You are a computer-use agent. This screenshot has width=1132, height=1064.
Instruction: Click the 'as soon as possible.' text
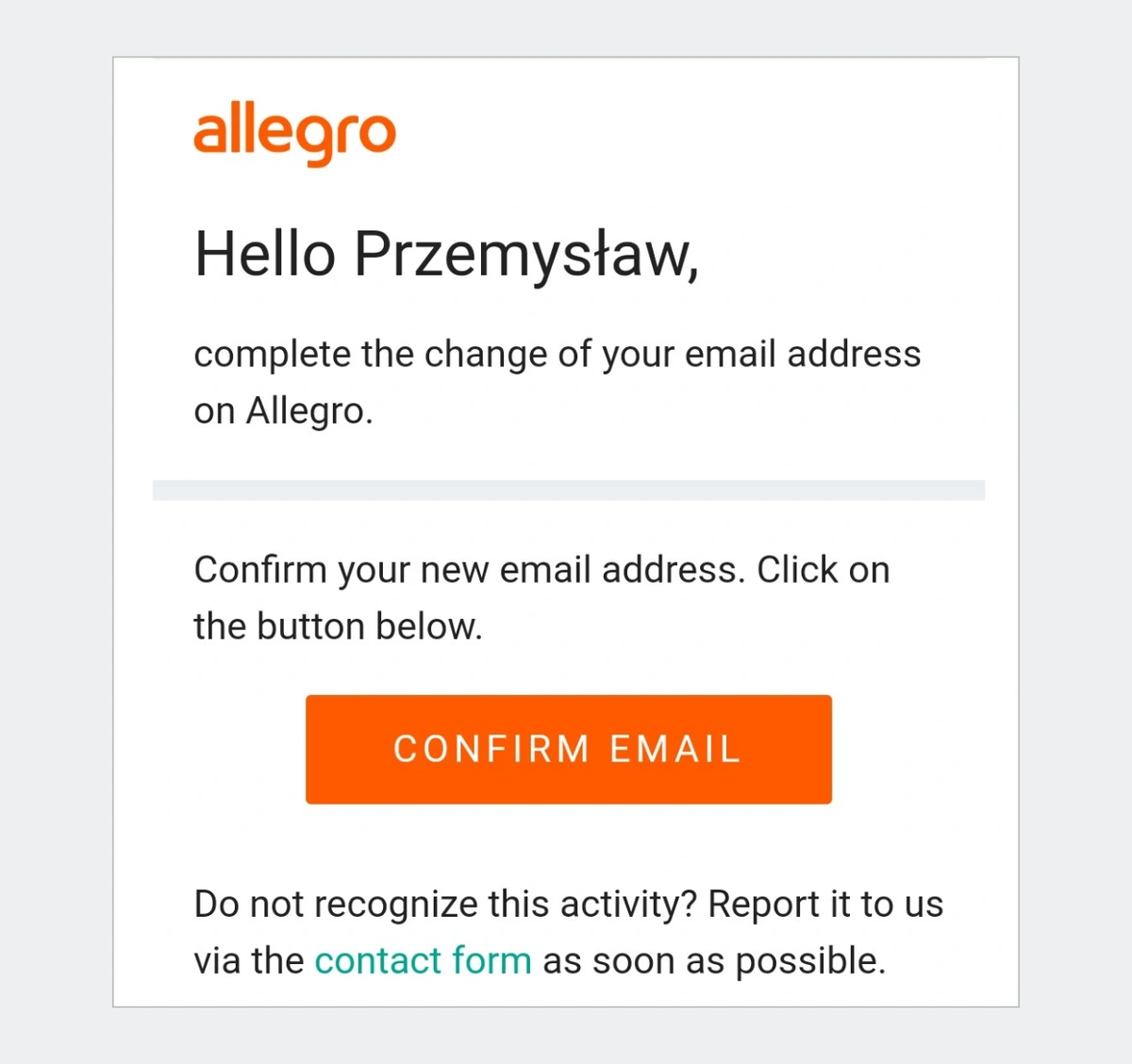point(714,961)
